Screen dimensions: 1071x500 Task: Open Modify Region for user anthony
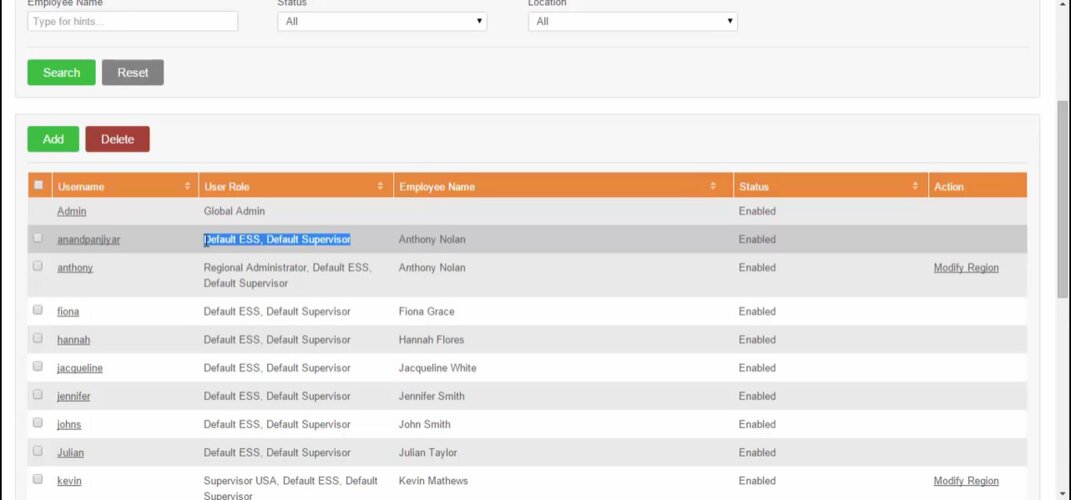point(965,268)
